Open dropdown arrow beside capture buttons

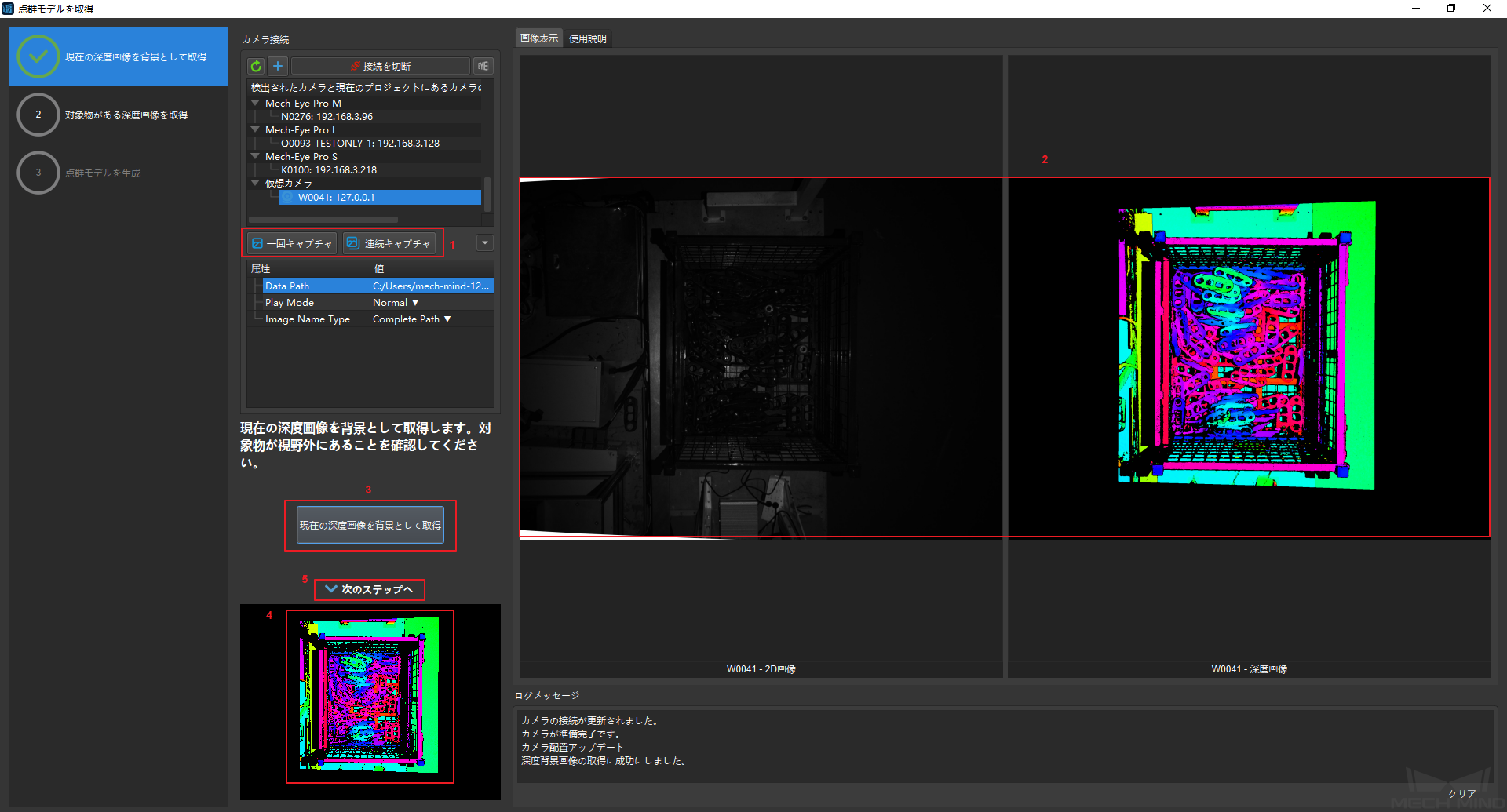(485, 243)
